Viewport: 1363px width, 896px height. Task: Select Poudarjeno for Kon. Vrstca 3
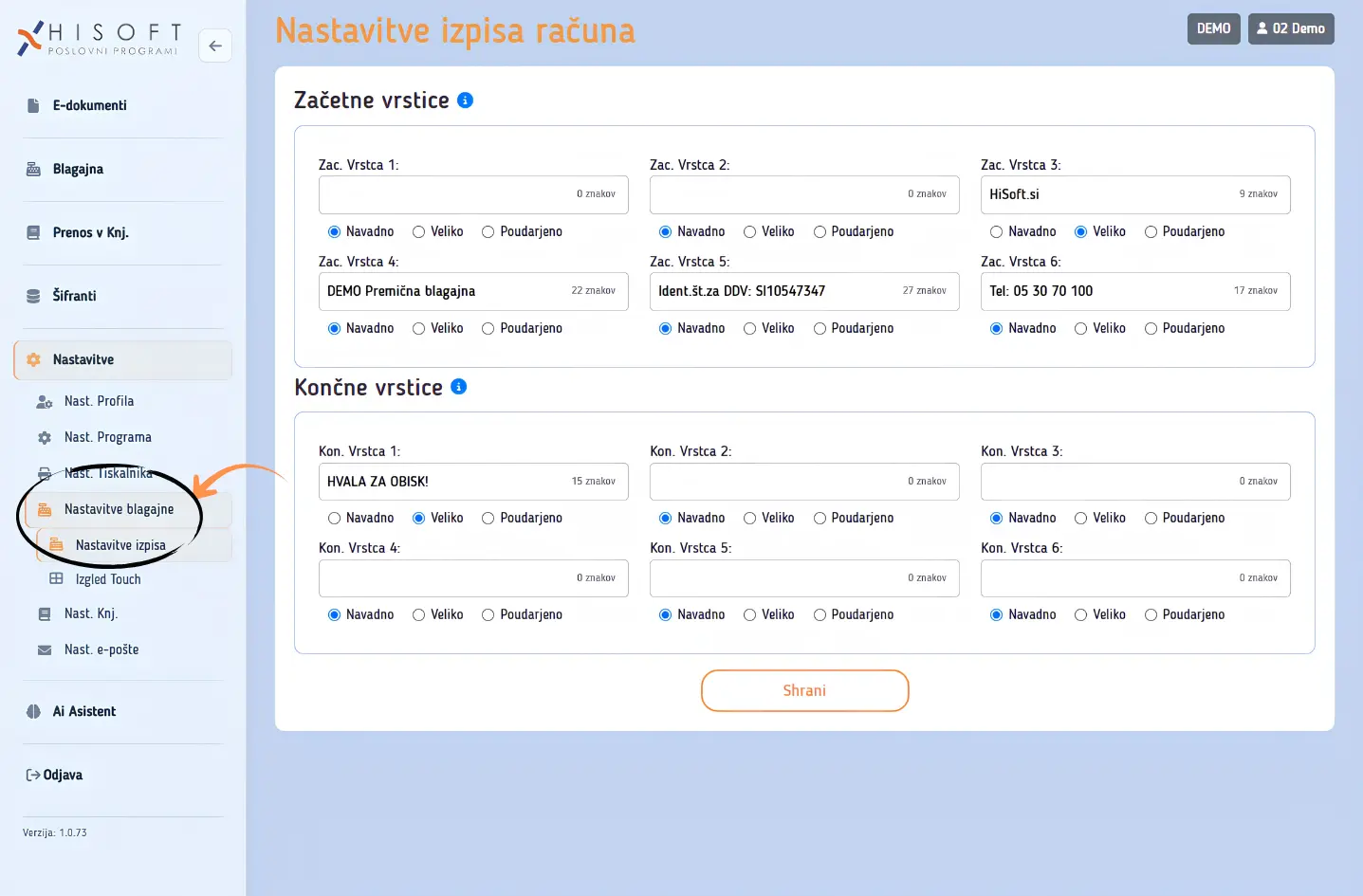pos(1151,518)
